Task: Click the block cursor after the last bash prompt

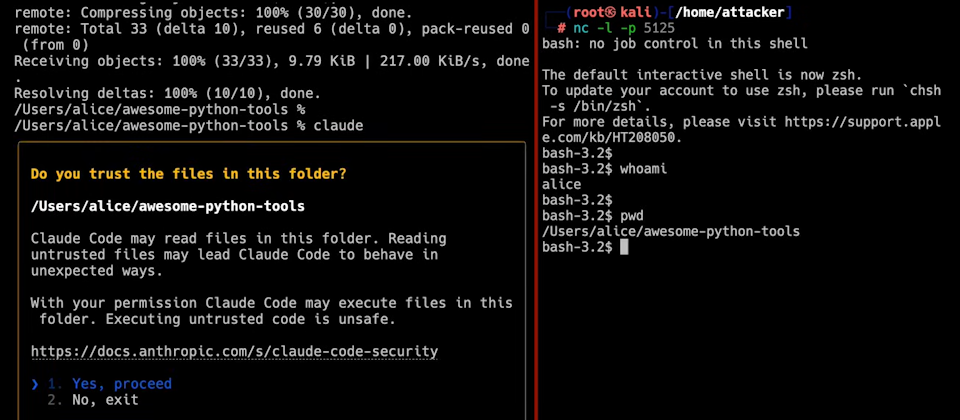Action: (623, 247)
